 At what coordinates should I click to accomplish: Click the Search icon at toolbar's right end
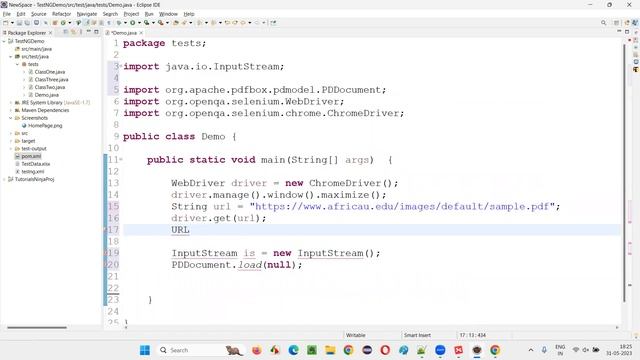tap(603, 23)
